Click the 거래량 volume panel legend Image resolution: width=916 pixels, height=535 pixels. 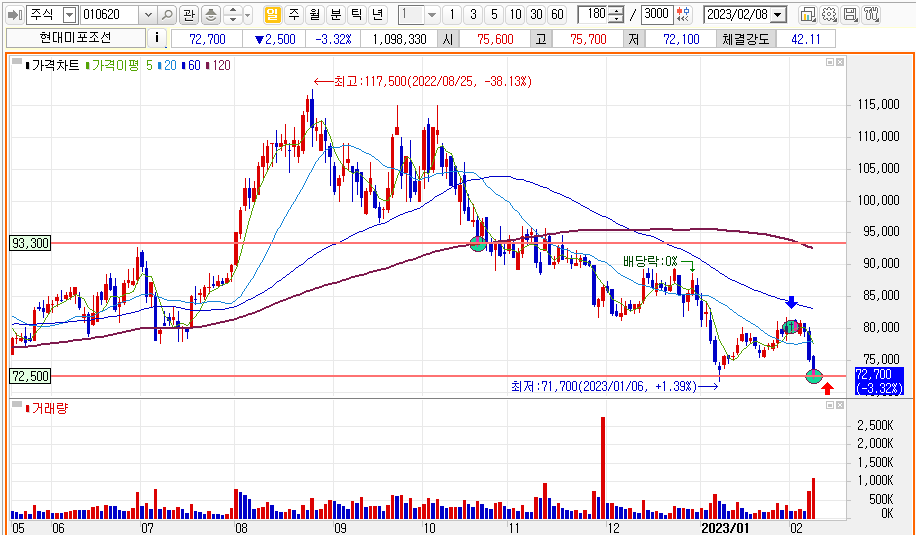[50, 408]
